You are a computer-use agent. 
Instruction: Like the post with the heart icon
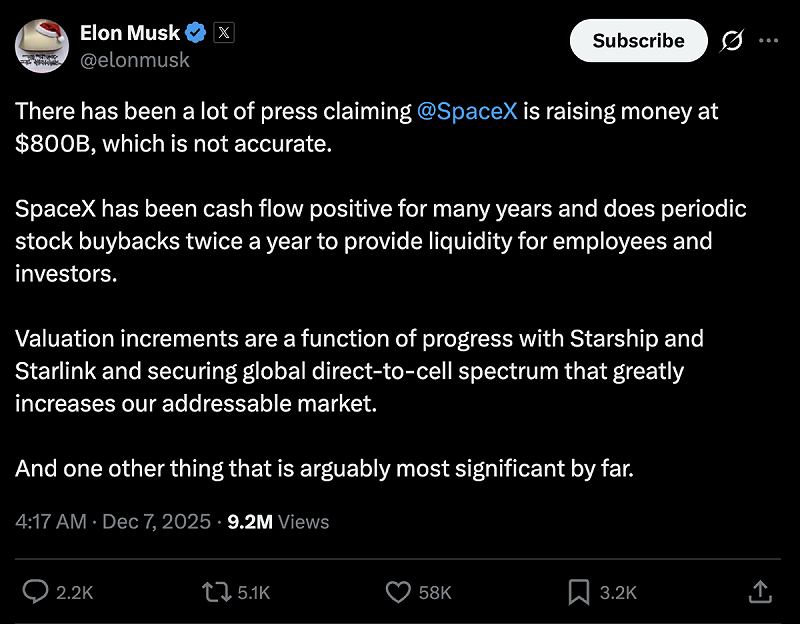pyautogui.click(x=399, y=592)
